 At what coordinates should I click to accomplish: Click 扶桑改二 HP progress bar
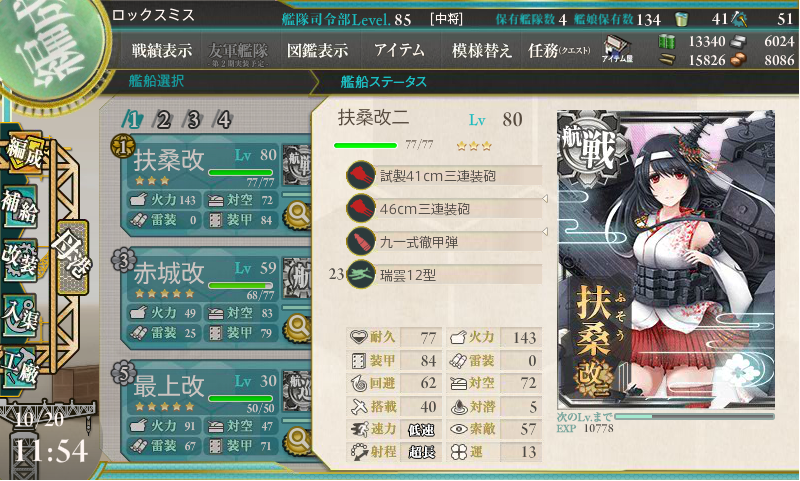tap(365, 145)
